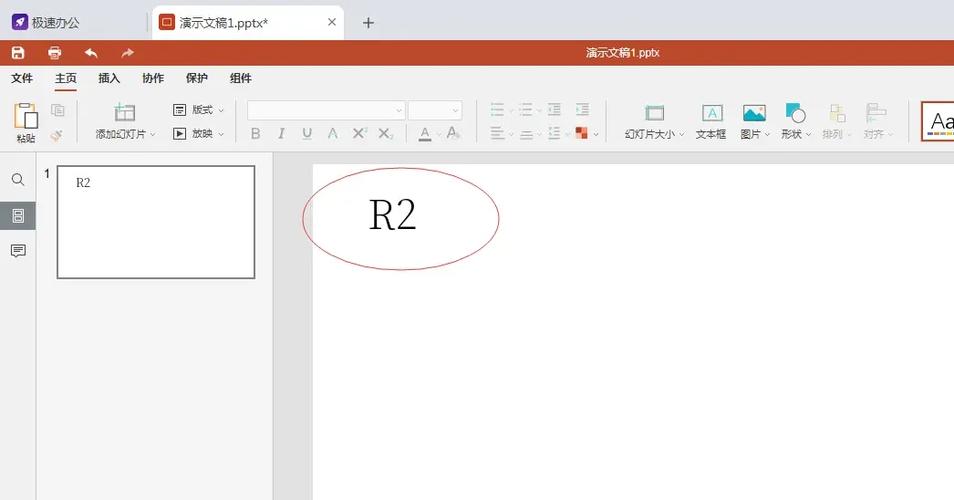Save the presentation with the floppy icon
This screenshot has height=500, width=954.
18,53
